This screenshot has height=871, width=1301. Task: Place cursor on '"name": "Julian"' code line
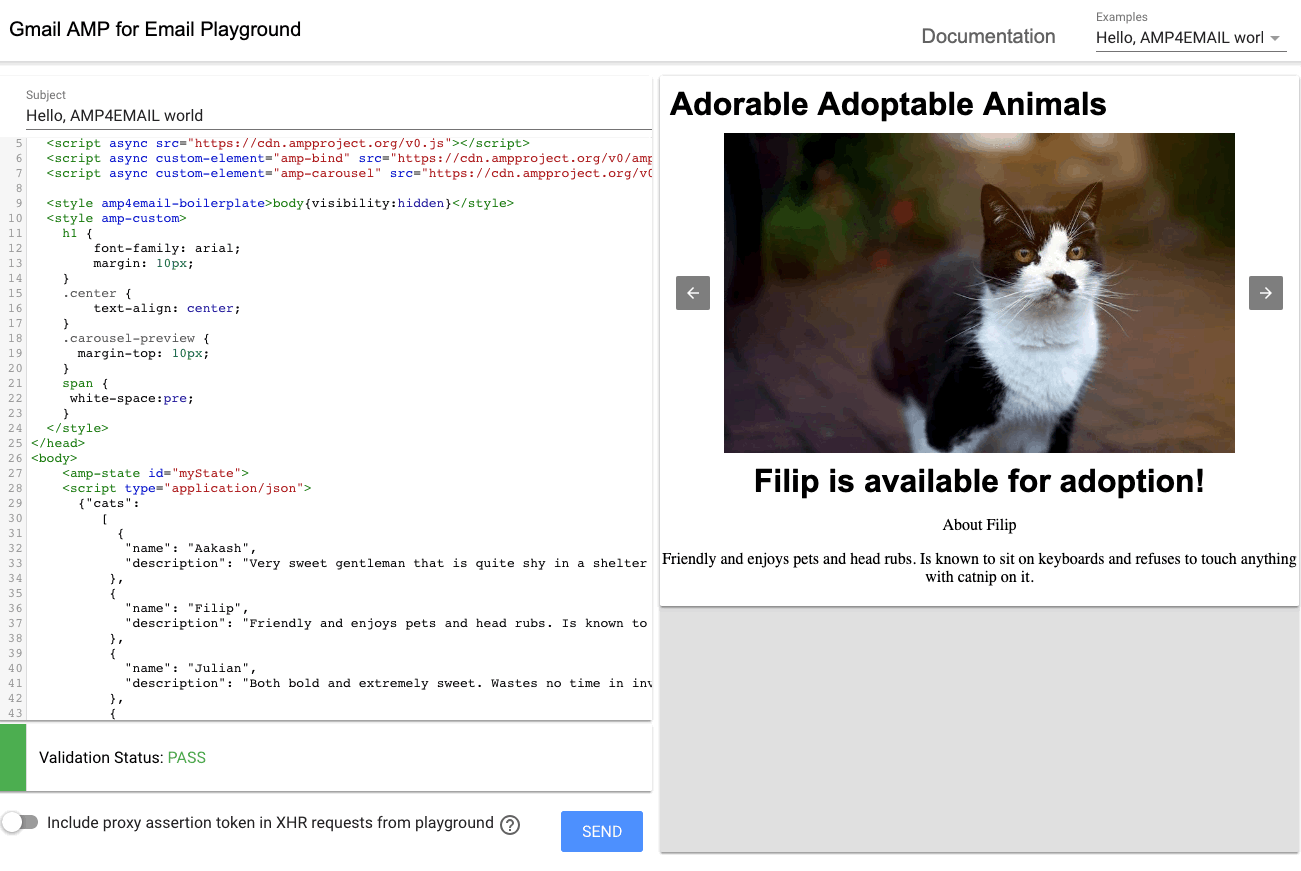pyautogui.click(x=191, y=668)
